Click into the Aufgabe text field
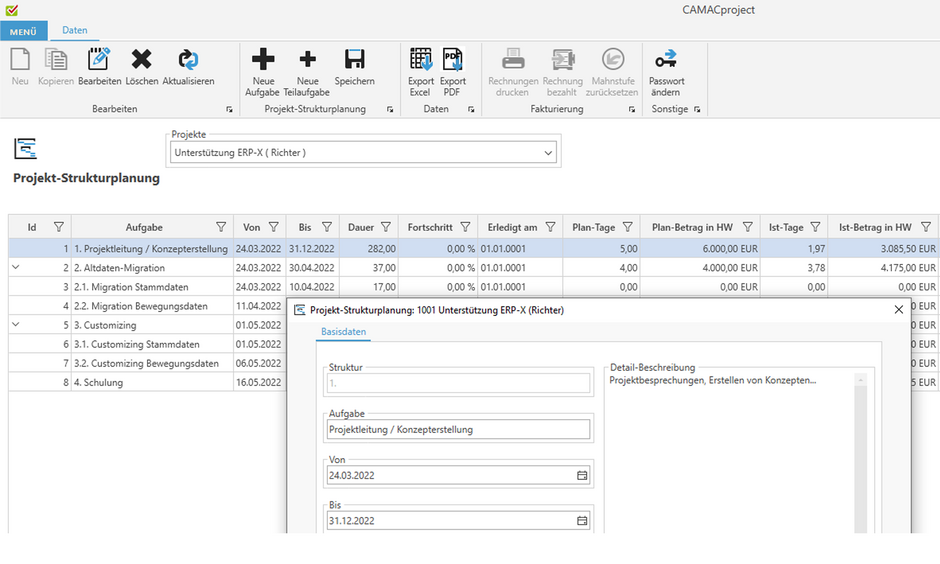The width and height of the screenshot is (940, 564). 458,430
